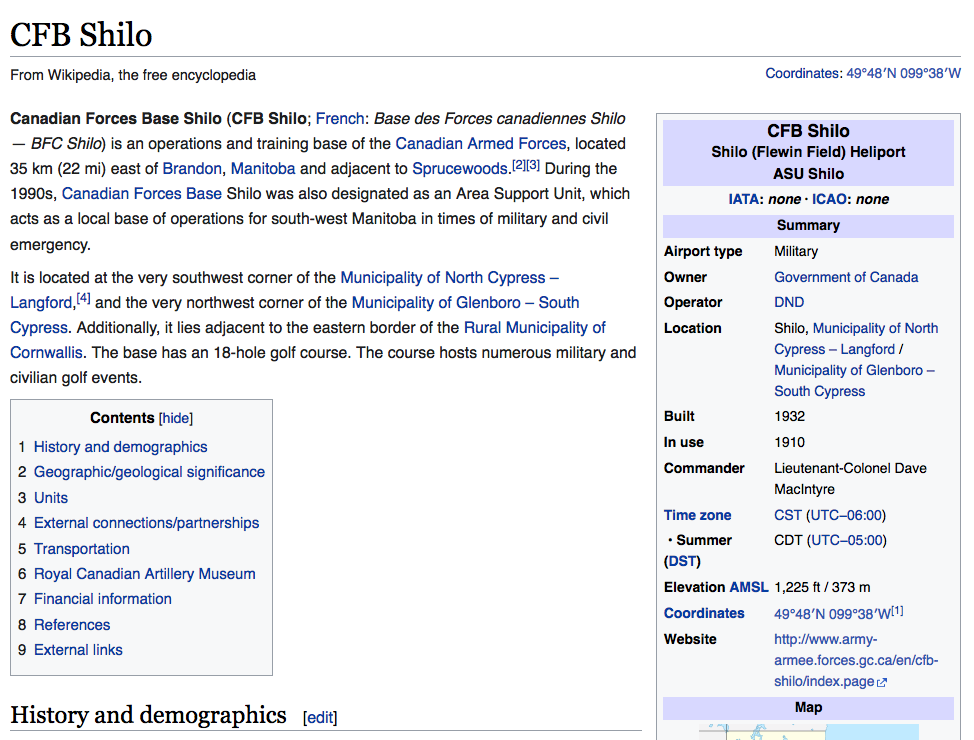Open the Rural Municipality of Cornwallis link
This screenshot has height=740, width=974.
pos(307,340)
